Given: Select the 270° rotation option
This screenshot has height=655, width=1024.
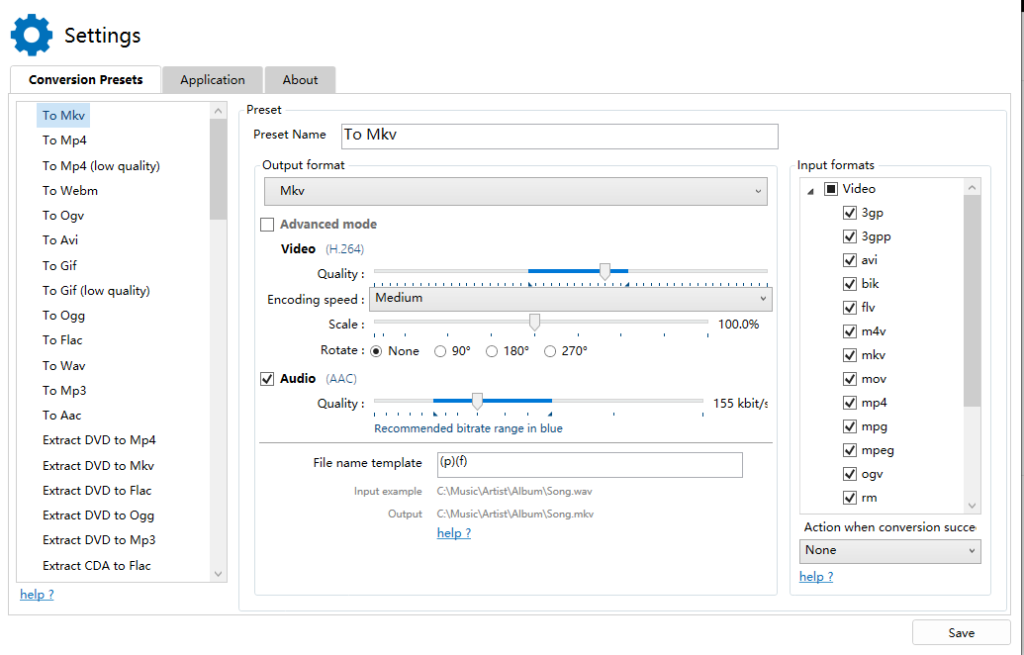Looking at the screenshot, I should click(x=550, y=351).
